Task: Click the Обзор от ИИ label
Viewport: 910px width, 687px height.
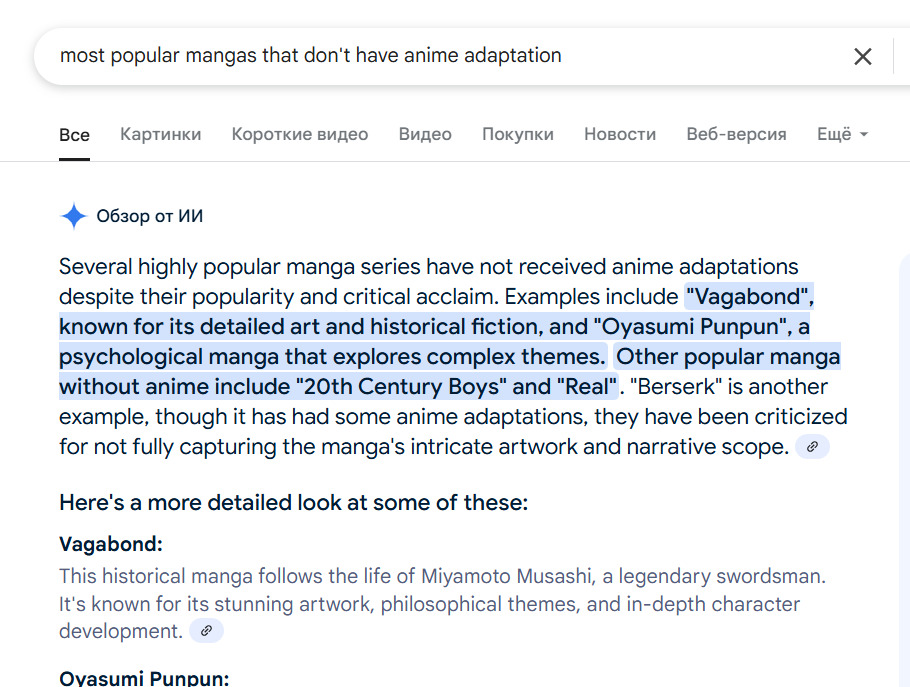Action: tap(149, 216)
